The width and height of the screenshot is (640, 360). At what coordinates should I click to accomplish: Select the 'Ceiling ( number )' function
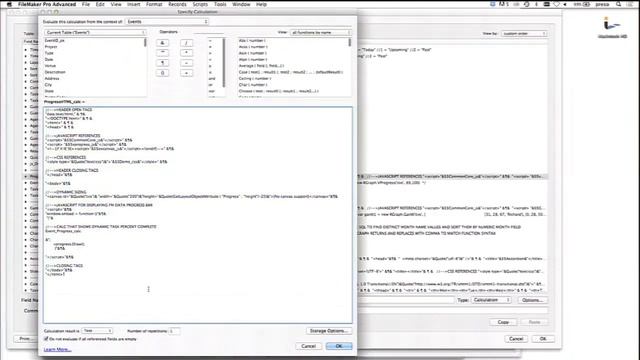click(255, 78)
